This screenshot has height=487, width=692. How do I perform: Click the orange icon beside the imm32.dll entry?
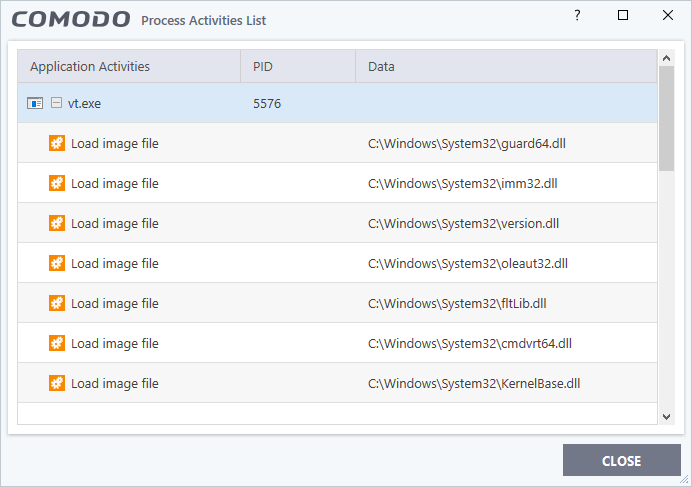(57, 183)
